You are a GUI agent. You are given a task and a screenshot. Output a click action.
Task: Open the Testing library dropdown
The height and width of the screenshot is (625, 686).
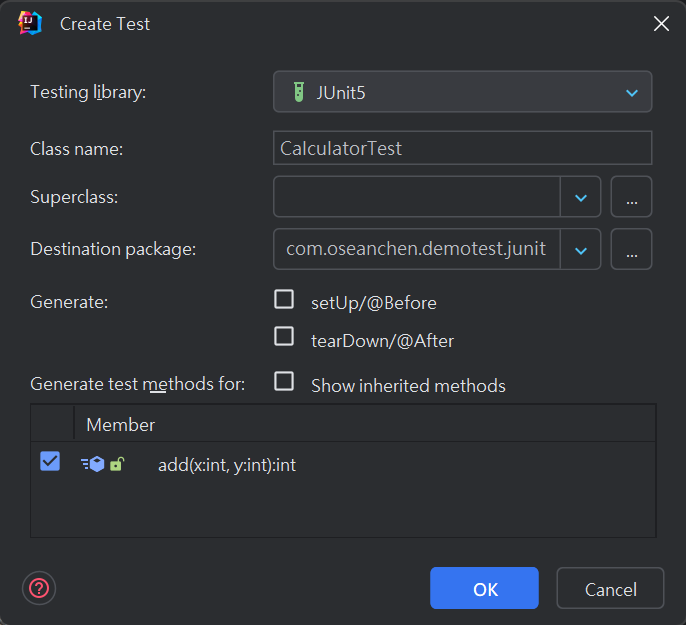462,92
